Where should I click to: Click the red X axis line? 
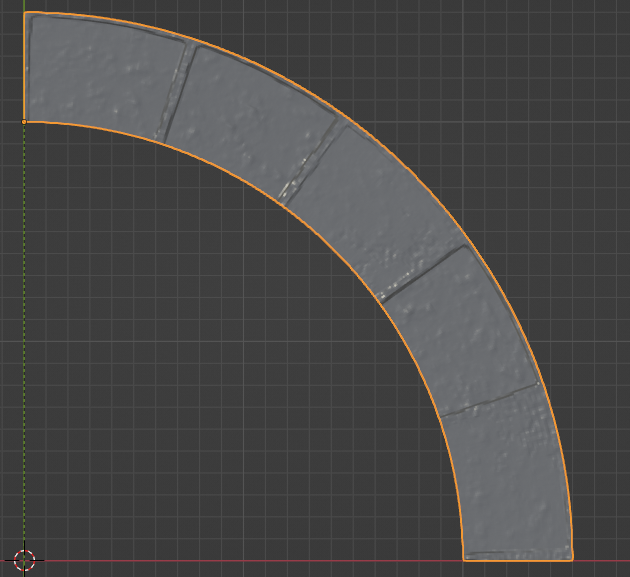coord(241,560)
